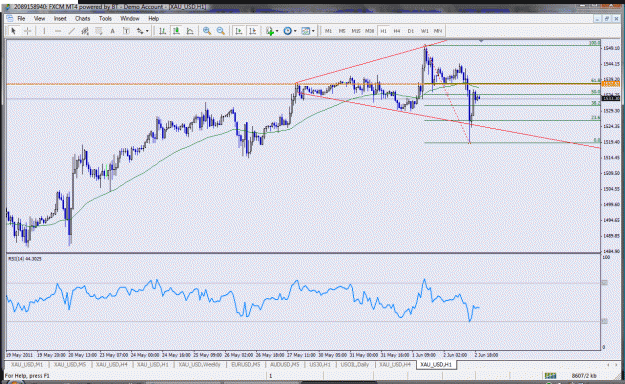Open the Help menu
Image resolution: width=625 pixels, height=384 pixels.
point(153,19)
